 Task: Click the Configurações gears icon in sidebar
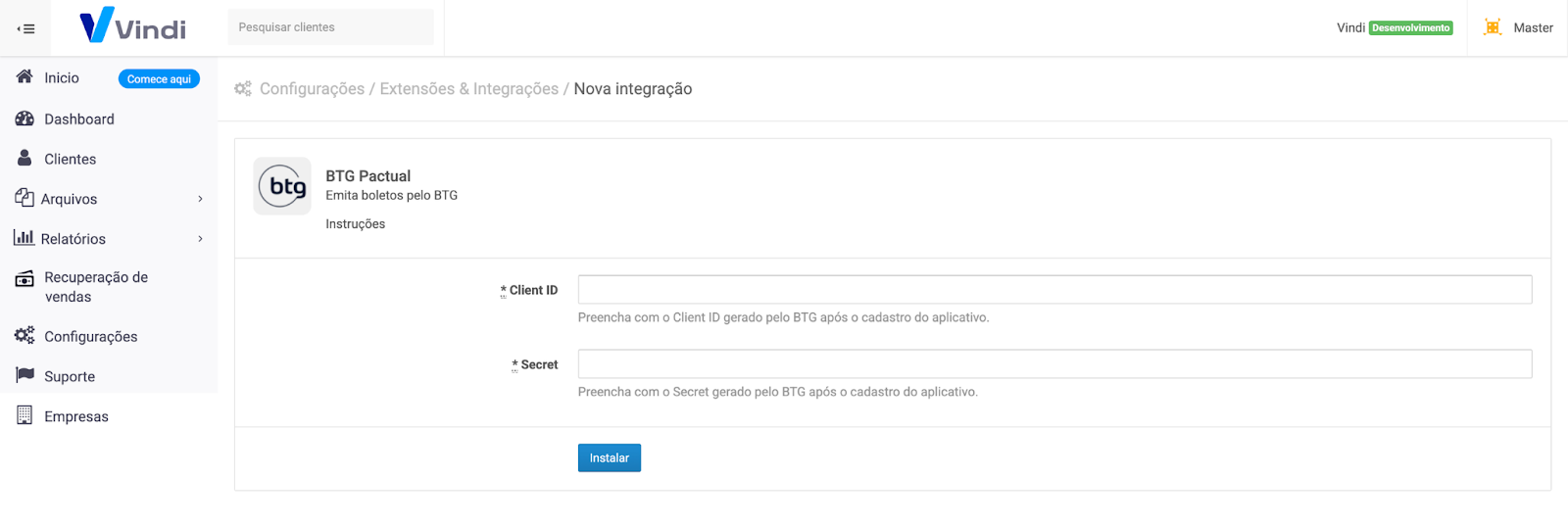tap(24, 335)
